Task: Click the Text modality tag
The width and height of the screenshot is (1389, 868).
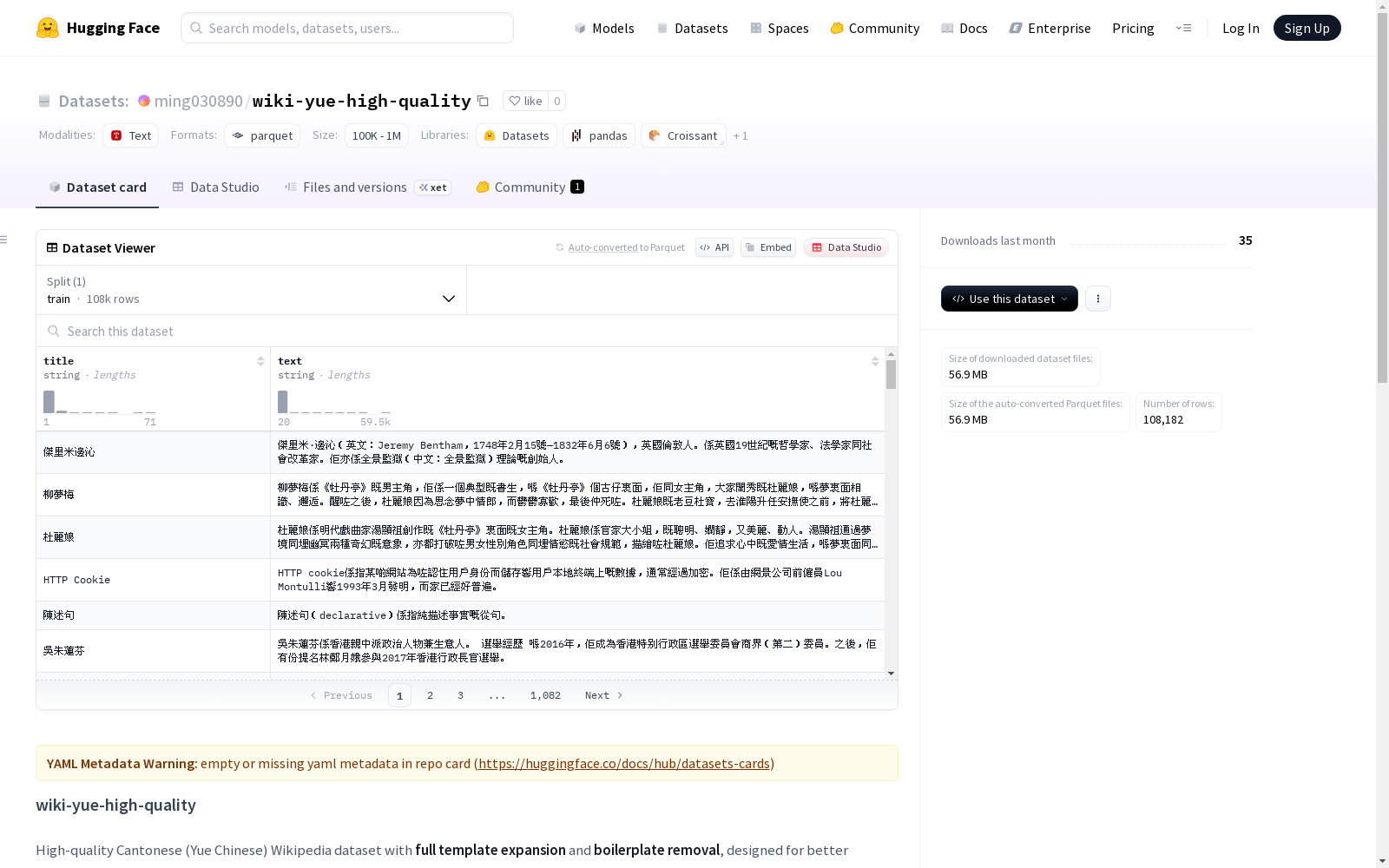Action: (x=131, y=135)
